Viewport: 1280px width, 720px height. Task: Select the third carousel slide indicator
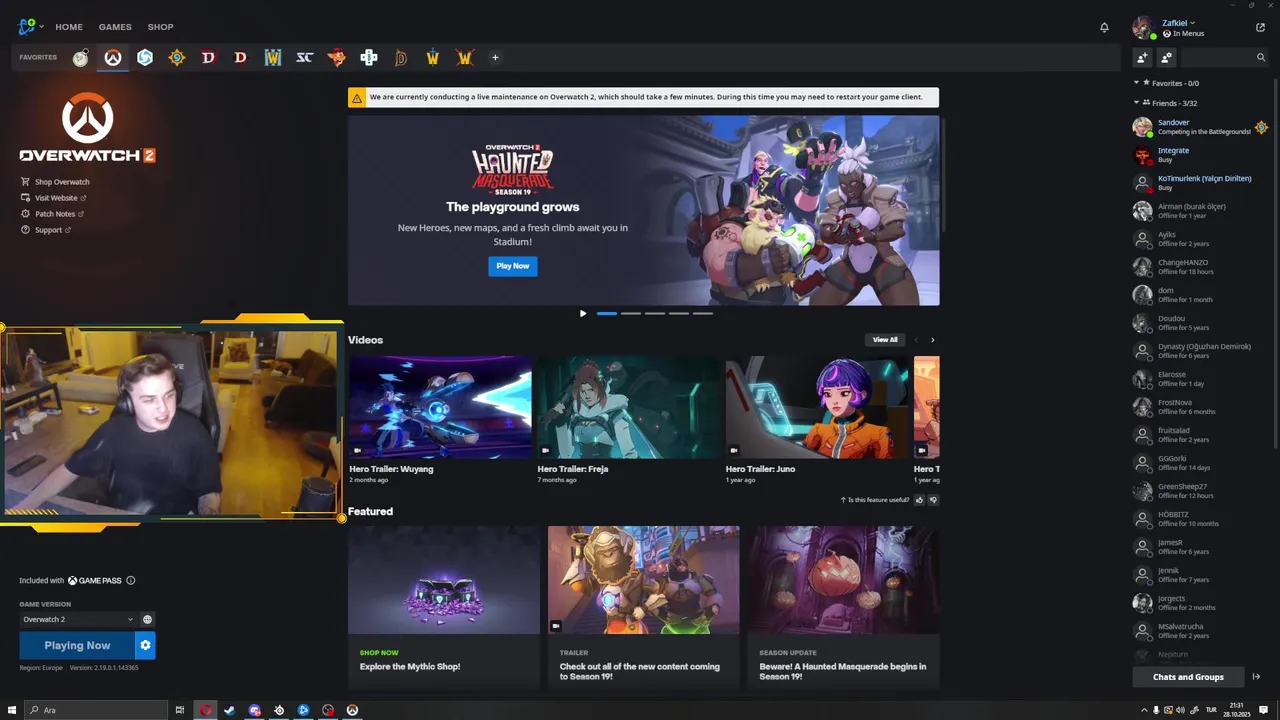[654, 313]
